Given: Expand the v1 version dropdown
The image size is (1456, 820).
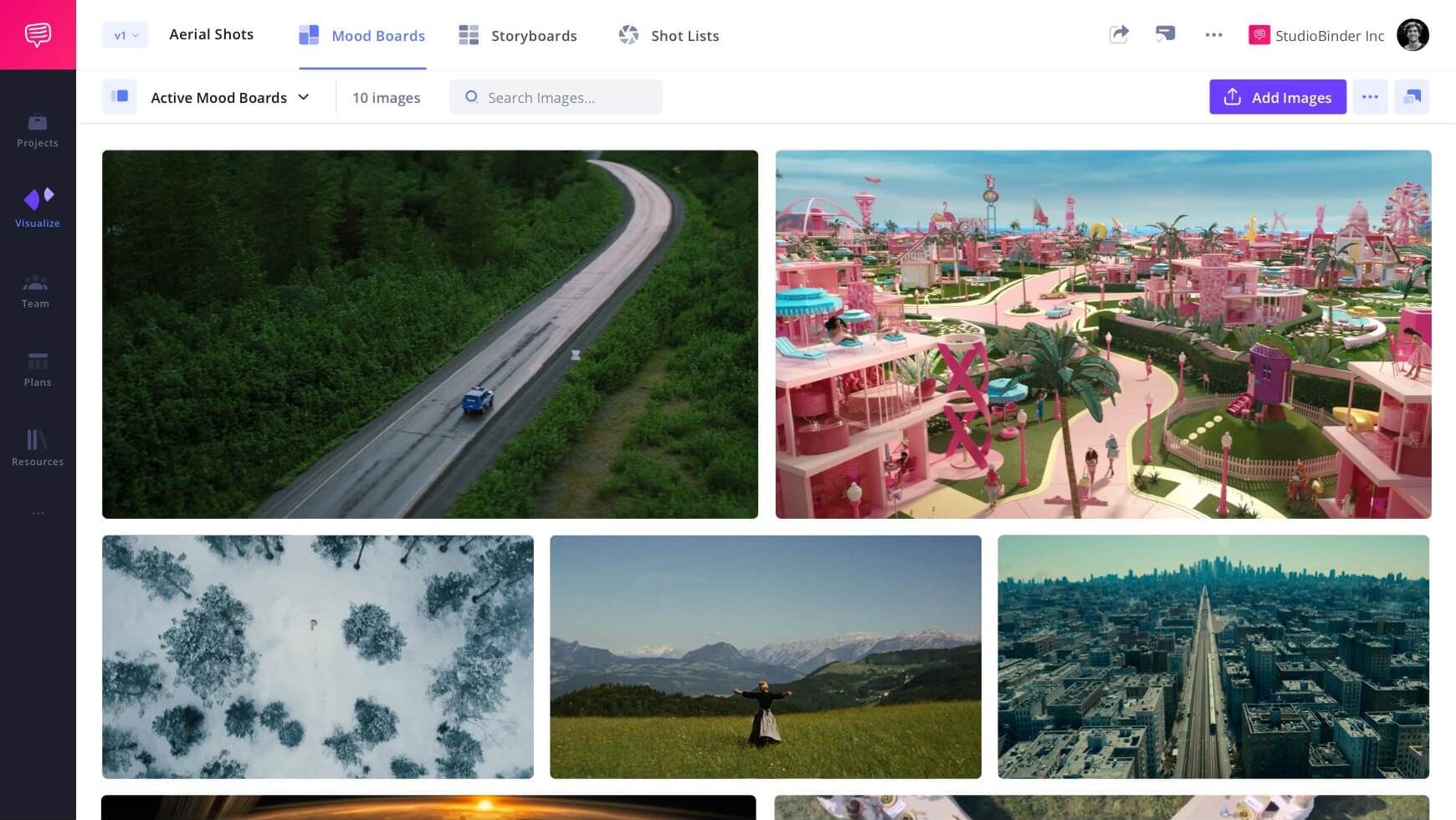Looking at the screenshot, I should (x=125, y=35).
